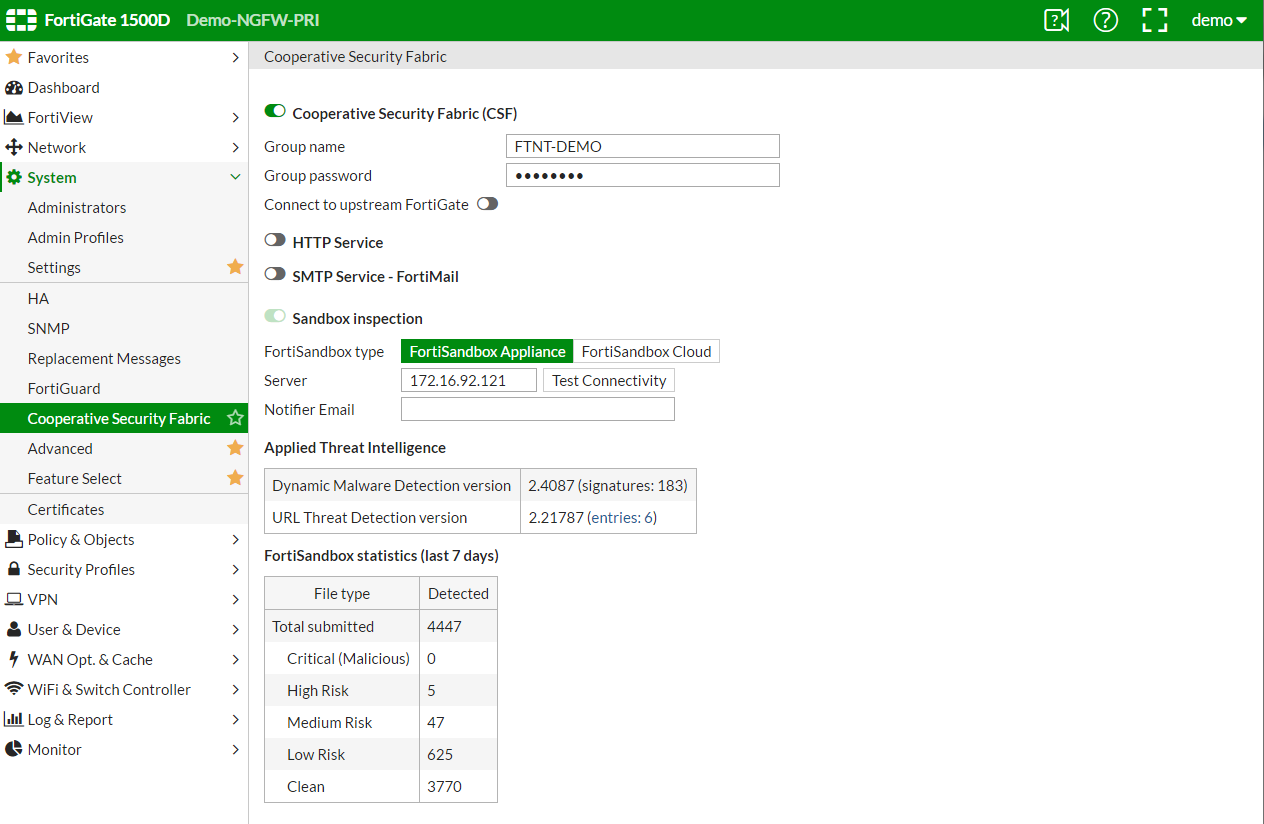
Task: Click the FortiView chart icon
Action: coord(13,117)
